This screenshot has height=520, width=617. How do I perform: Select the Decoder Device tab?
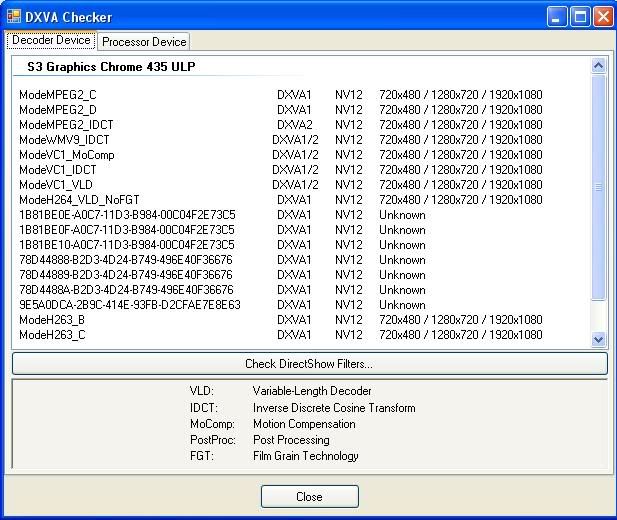[x=51, y=40]
